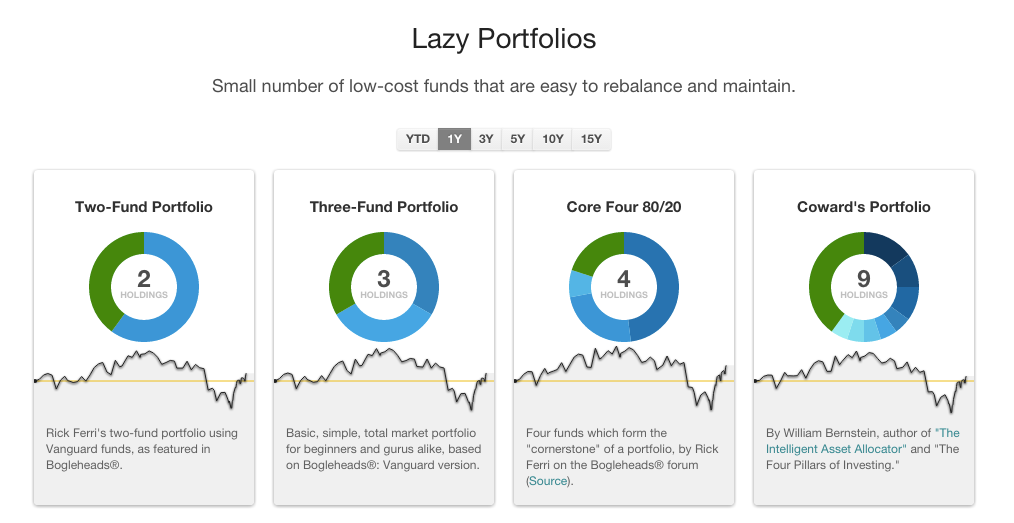The height and width of the screenshot is (523, 1014).
Task: Click the Coward's 9 holdings donut center
Action: coord(864,286)
